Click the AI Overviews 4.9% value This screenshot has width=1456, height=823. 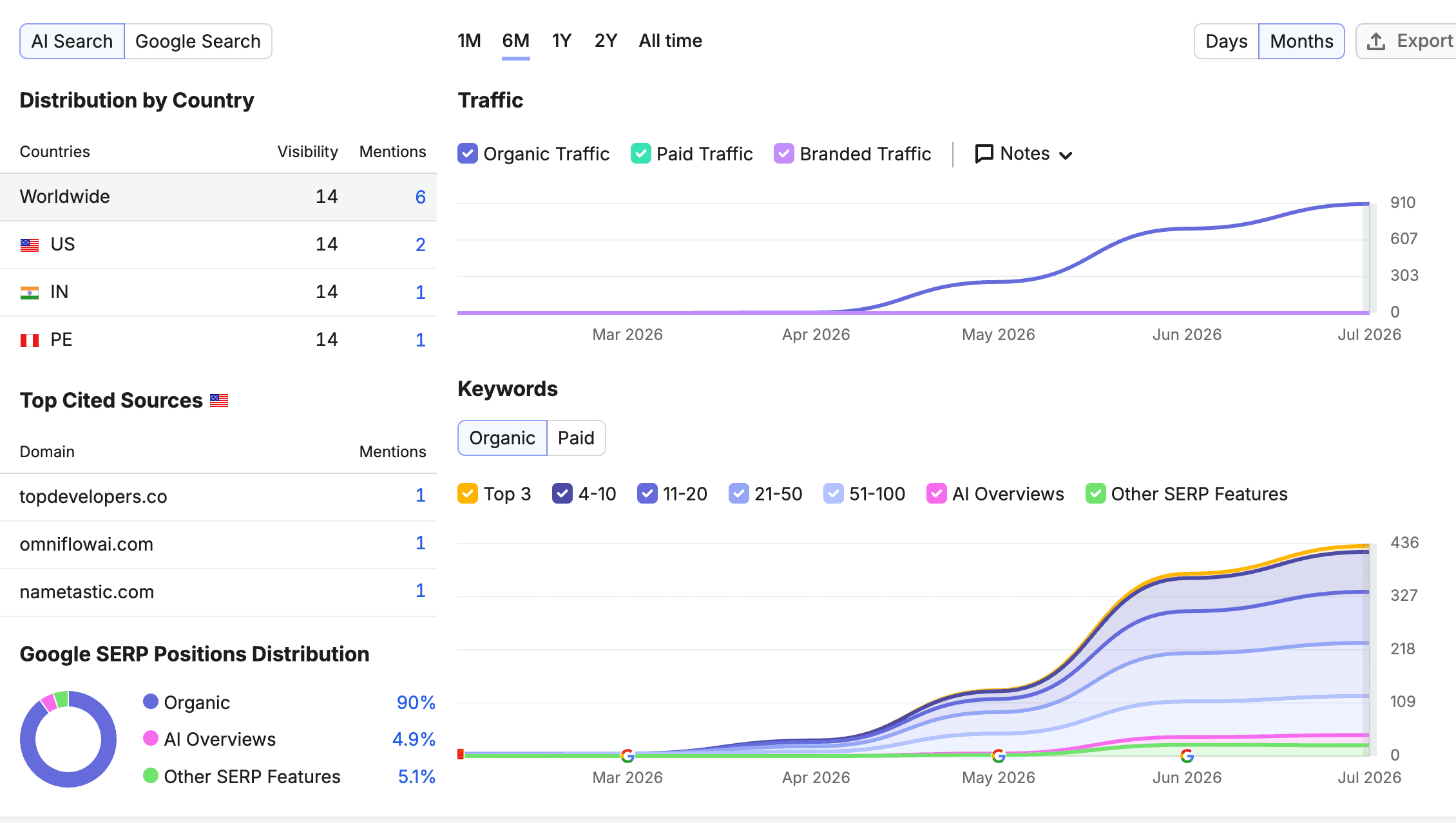(414, 739)
